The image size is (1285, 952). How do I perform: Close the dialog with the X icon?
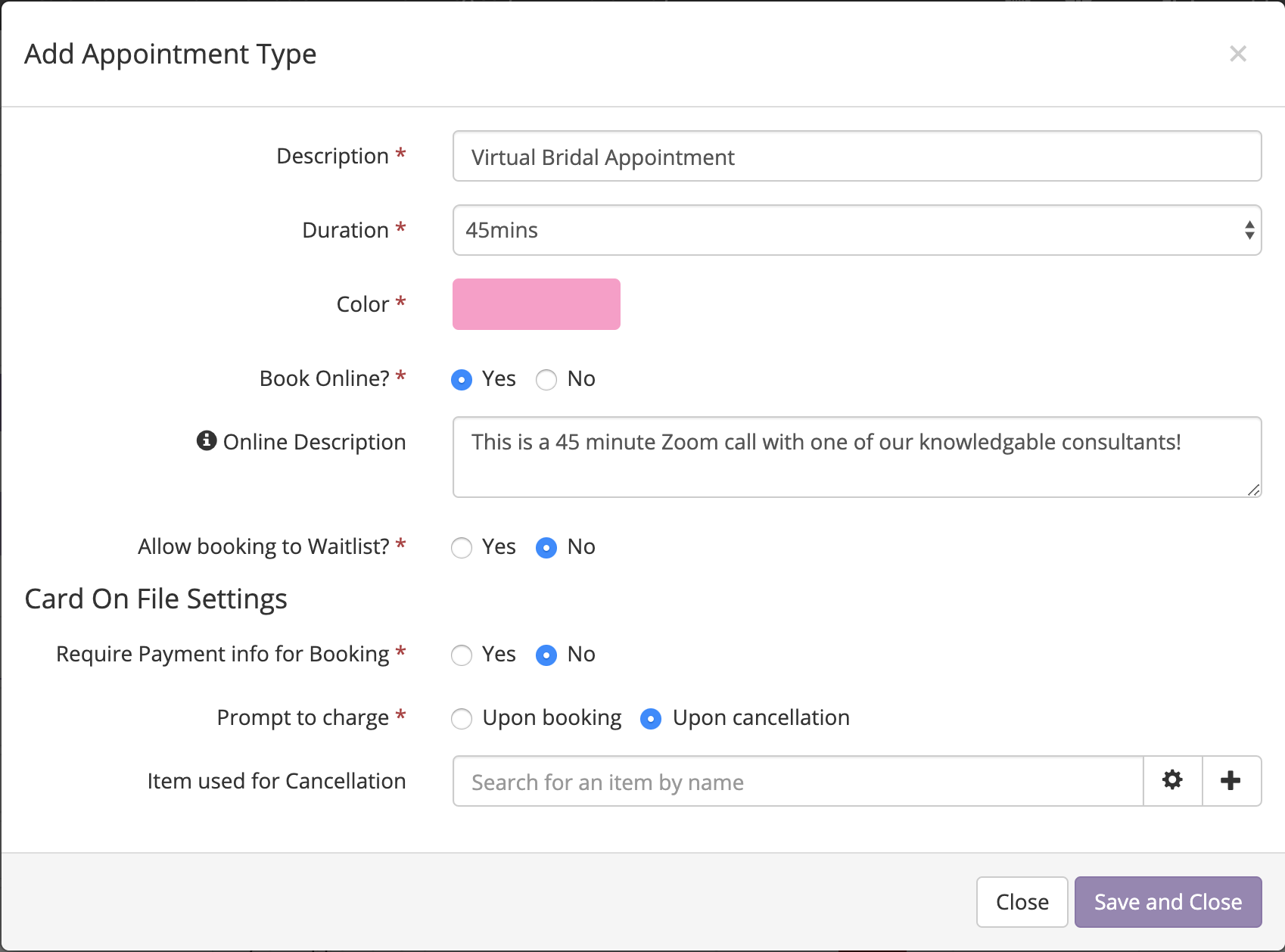click(1238, 54)
